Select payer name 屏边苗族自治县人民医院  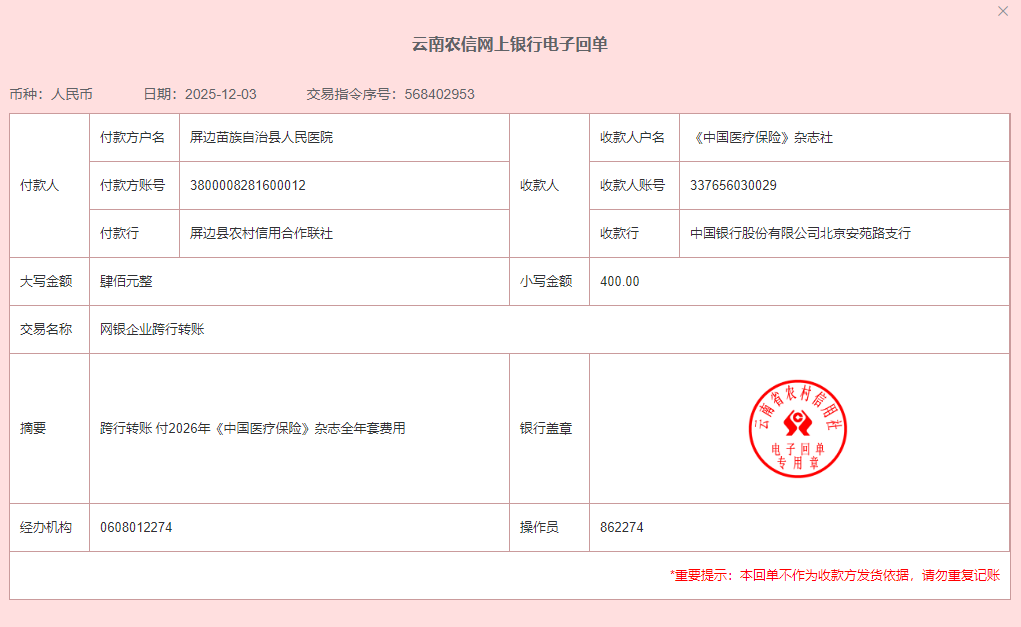coord(261,137)
